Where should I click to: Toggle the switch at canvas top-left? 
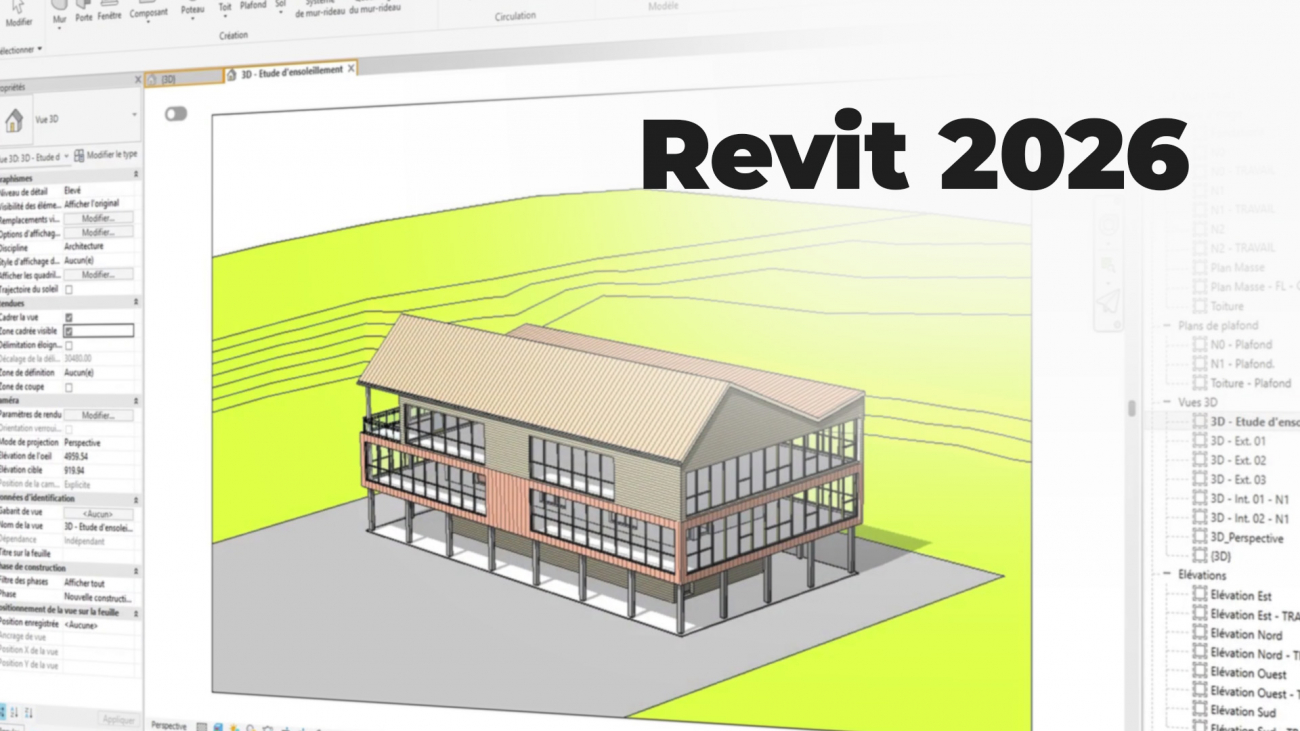click(176, 114)
